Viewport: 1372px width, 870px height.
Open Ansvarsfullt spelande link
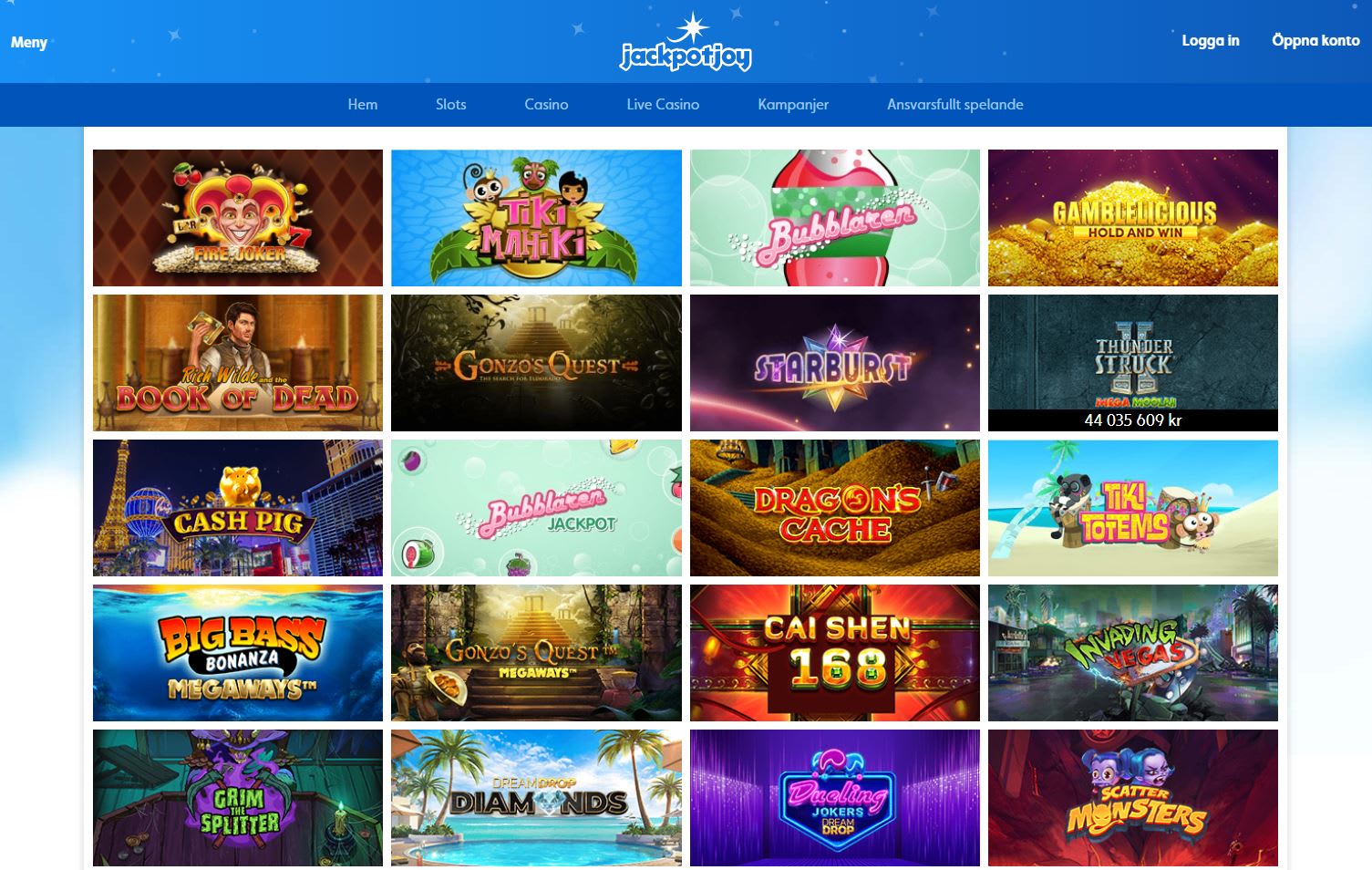coord(955,104)
